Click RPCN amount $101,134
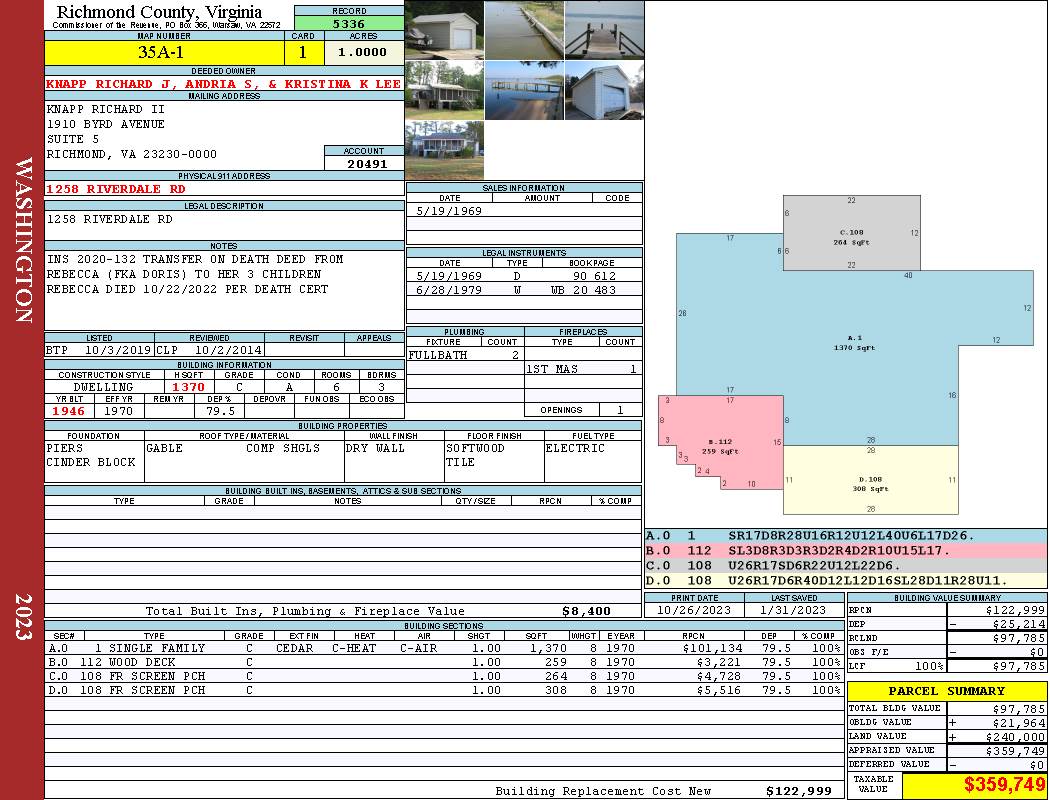 click(x=712, y=648)
